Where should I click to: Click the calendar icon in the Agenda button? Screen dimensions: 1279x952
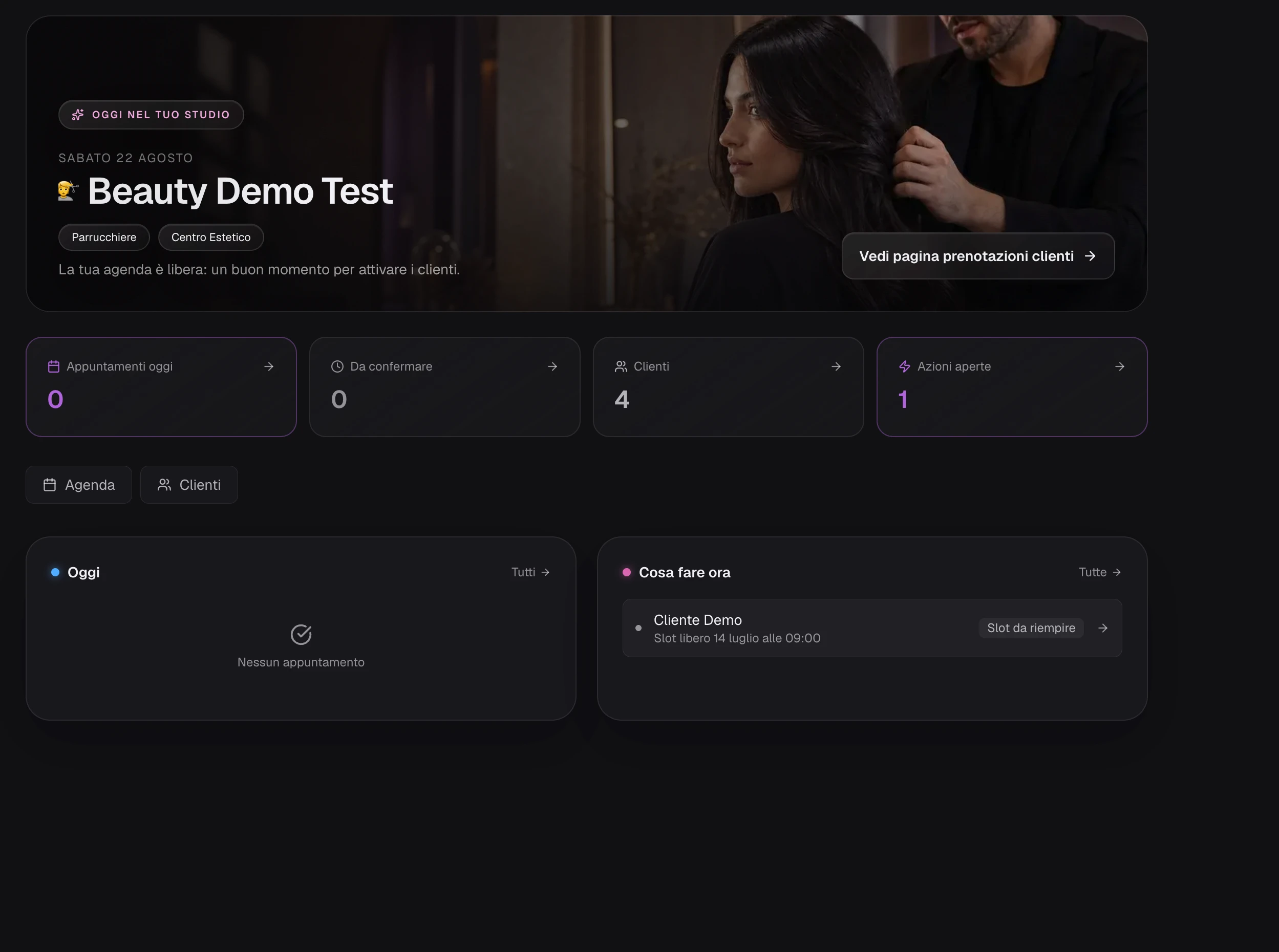tap(50, 485)
